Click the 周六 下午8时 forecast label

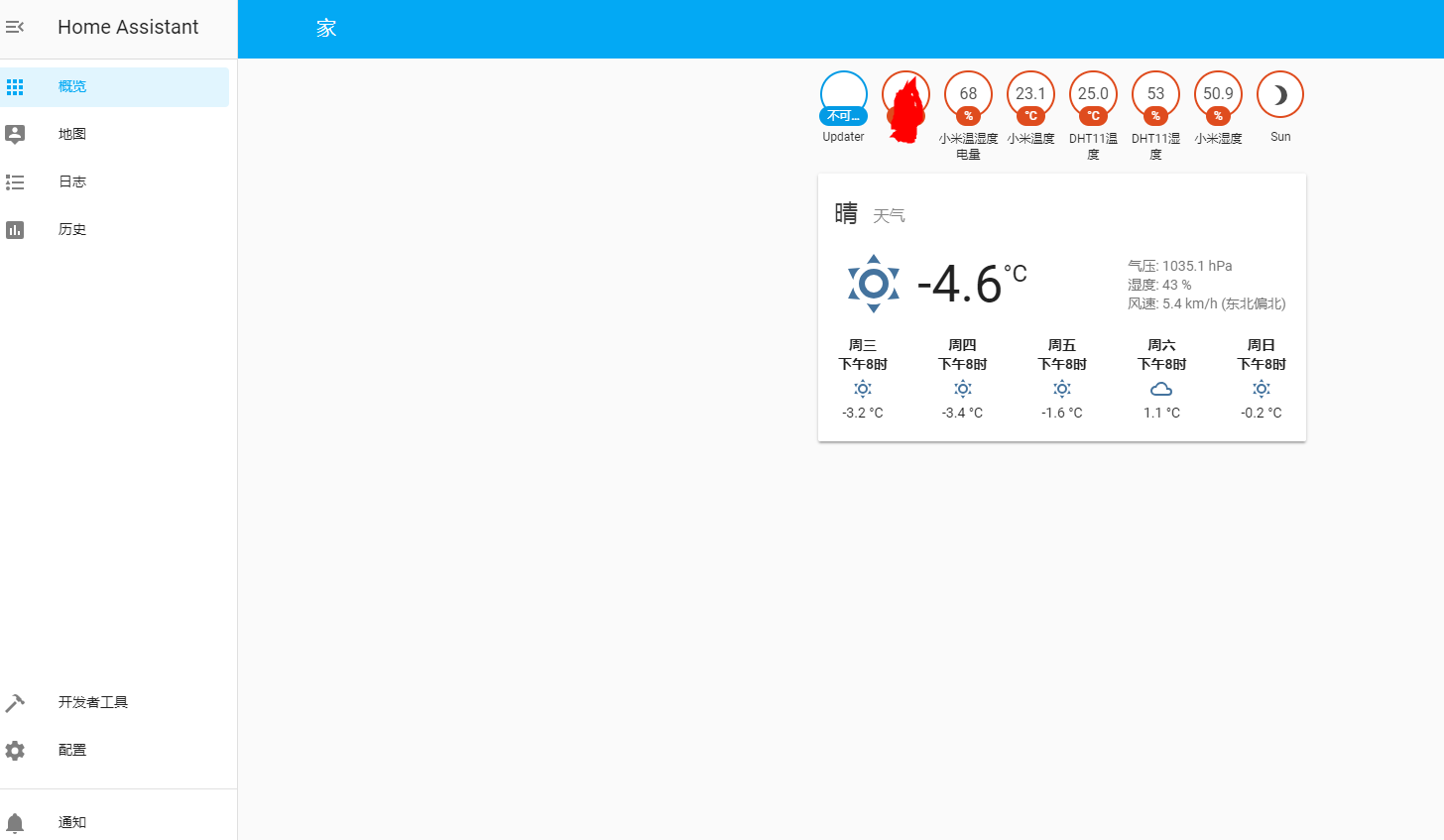click(x=1161, y=355)
